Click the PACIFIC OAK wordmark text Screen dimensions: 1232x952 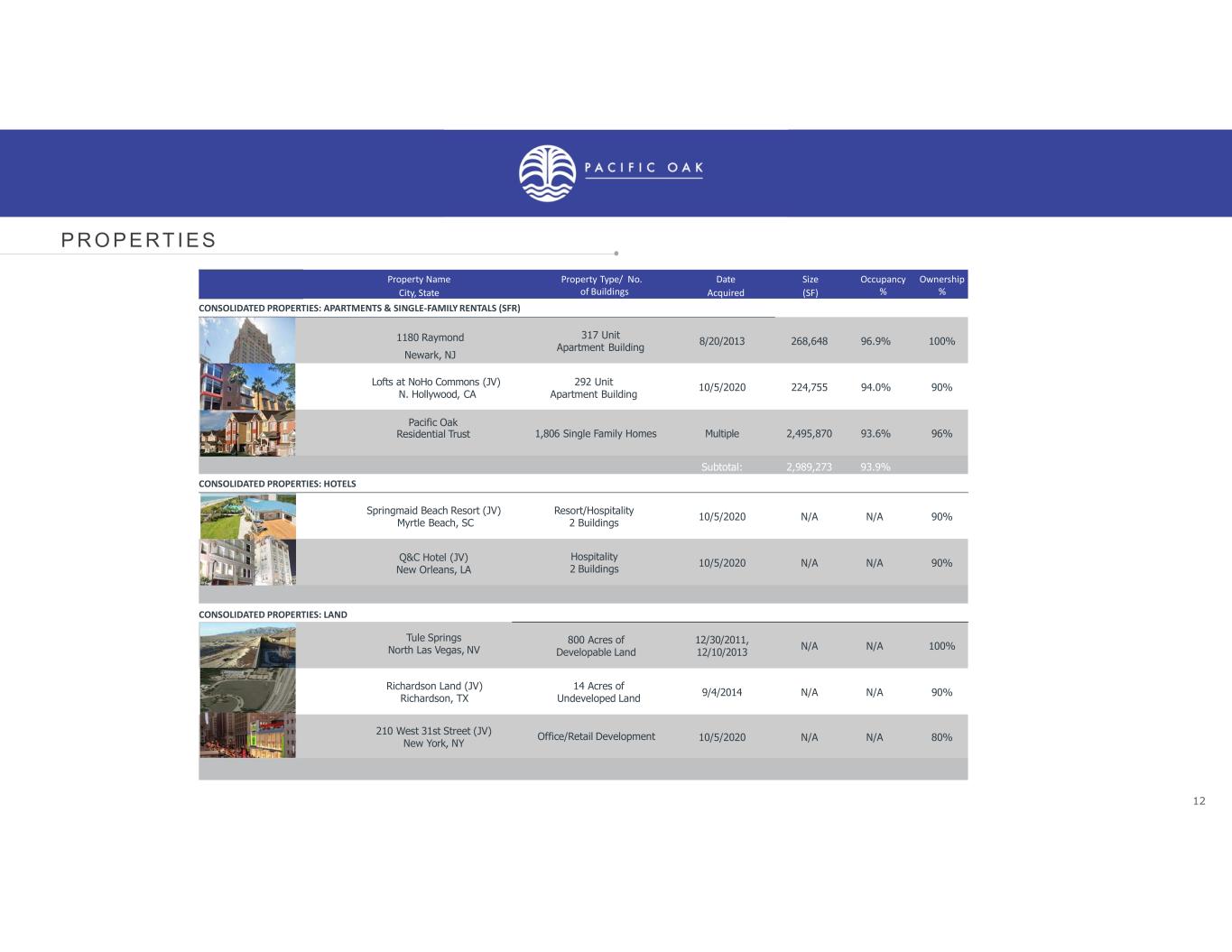[644, 168]
